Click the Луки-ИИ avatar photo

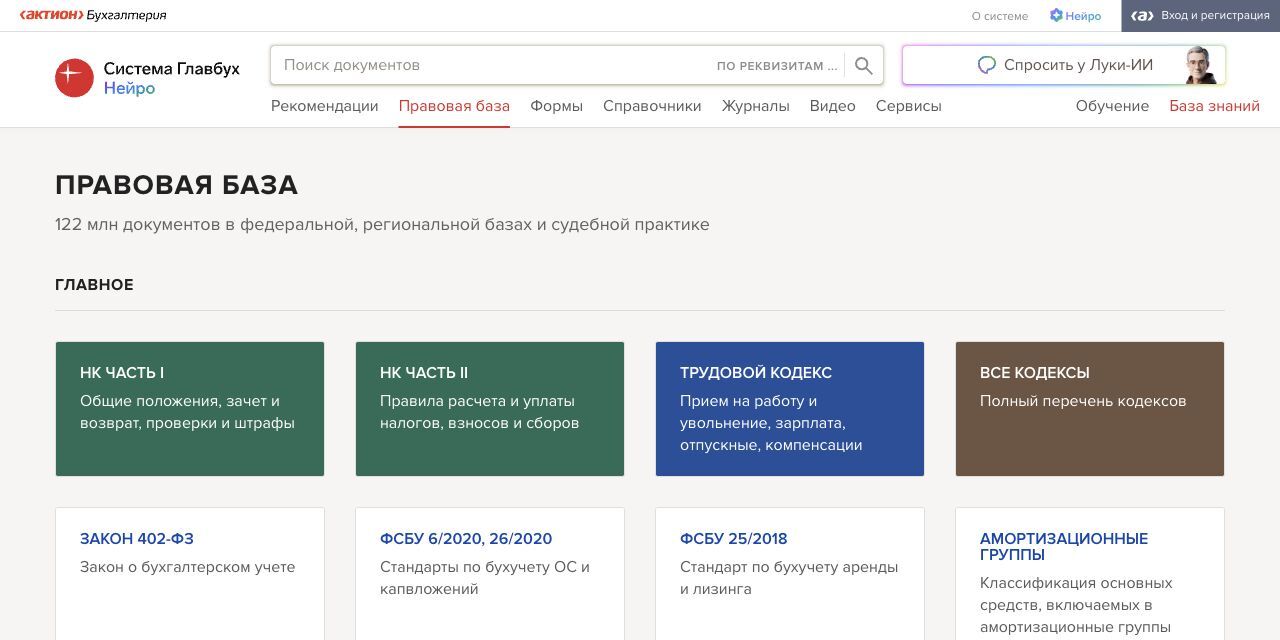point(1201,65)
